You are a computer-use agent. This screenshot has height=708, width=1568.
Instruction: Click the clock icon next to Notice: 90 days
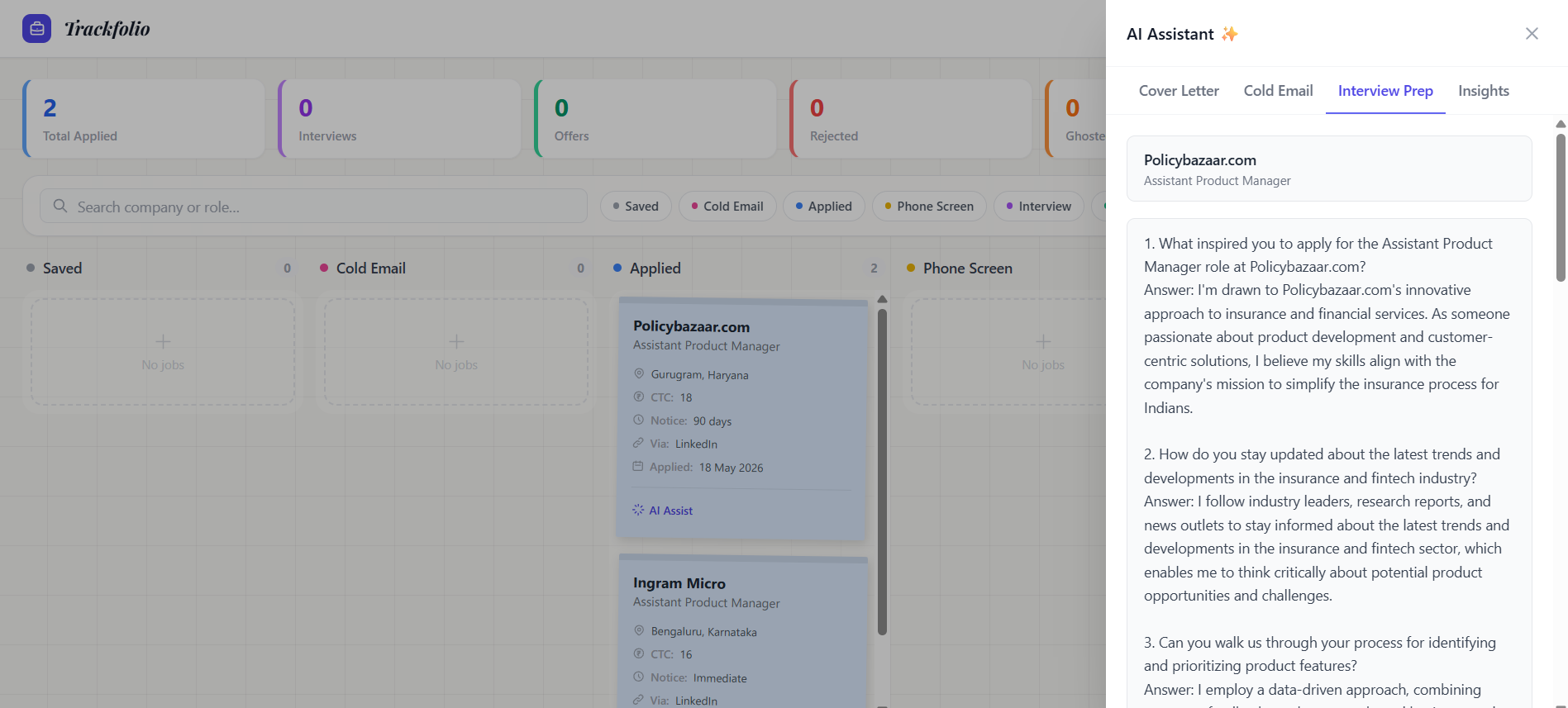(639, 420)
